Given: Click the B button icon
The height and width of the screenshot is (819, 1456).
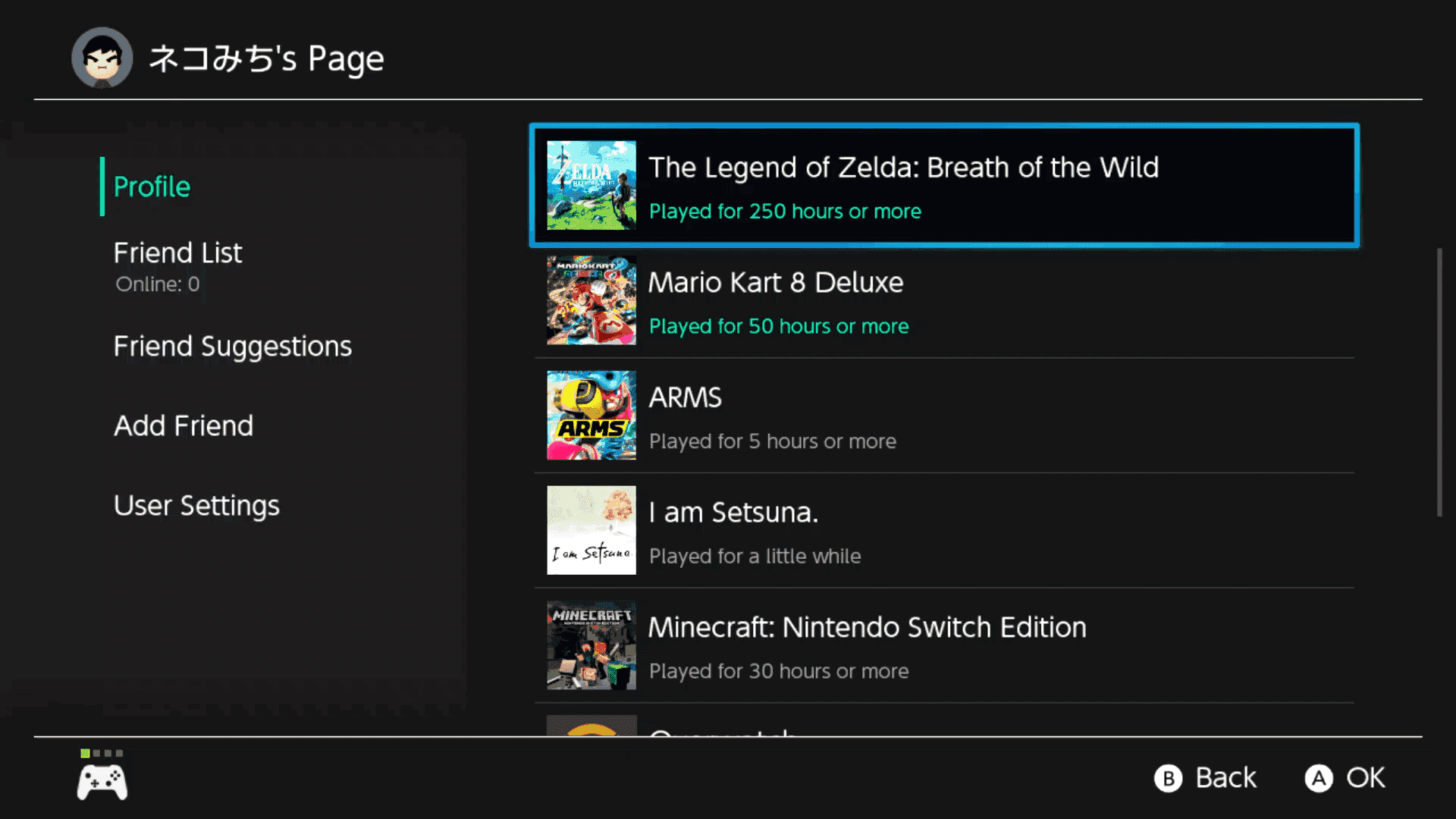Looking at the screenshot, I should 1168,778.
